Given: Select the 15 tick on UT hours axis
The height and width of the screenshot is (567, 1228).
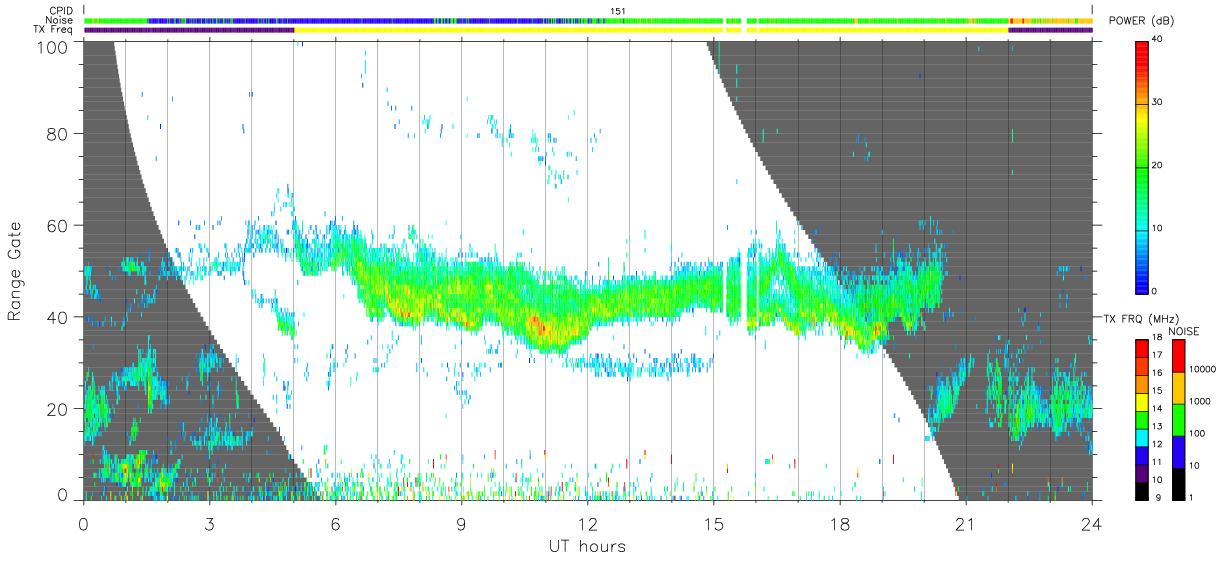Looking at the screenshot, I should [714, 522].
